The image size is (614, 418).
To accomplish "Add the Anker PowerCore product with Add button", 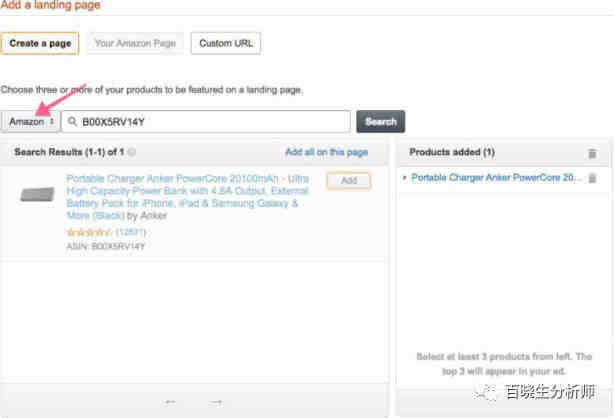I will coord(349,181).
